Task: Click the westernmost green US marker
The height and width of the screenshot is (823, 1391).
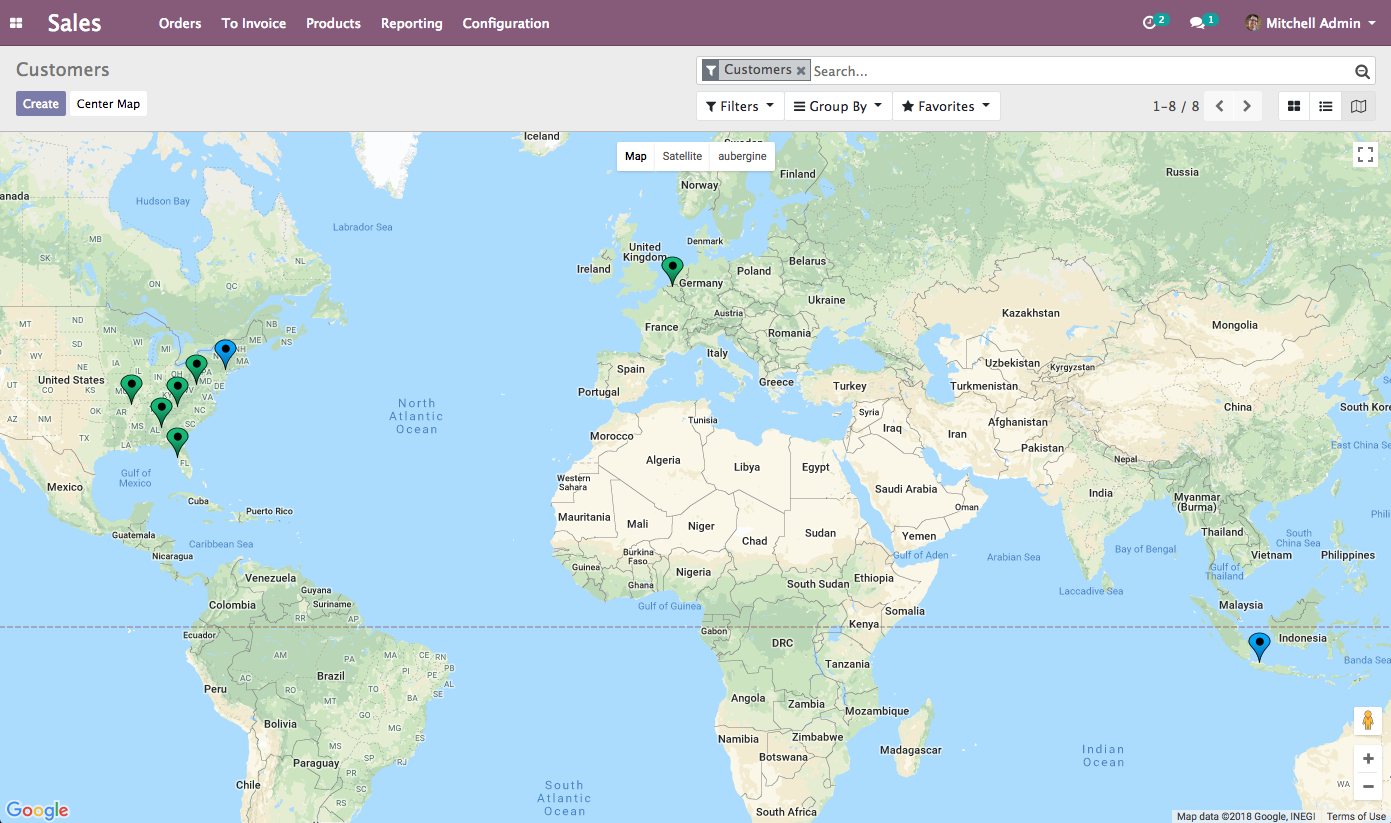Action: tap(131, 388)
